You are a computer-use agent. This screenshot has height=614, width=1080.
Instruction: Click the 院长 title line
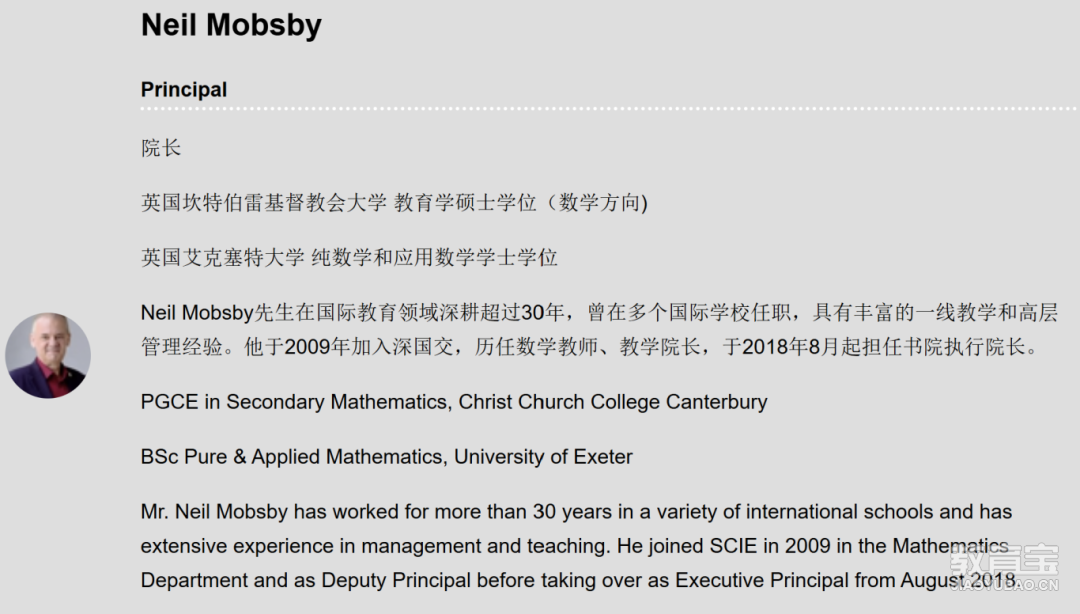pos(161,148)
